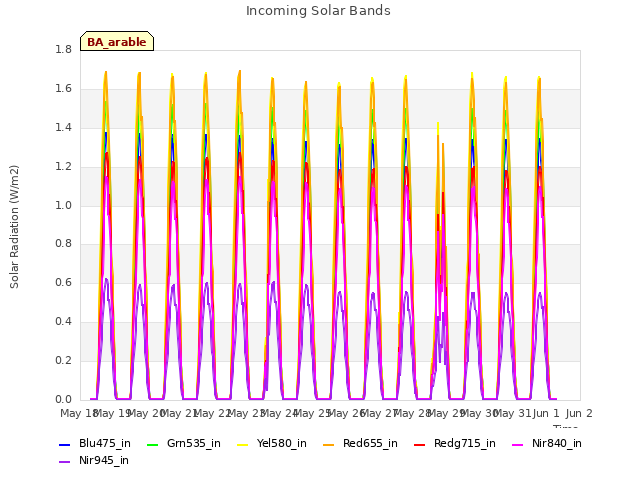Click the 1.6 y-axis tick label
The width and height of the screenshot is (640, 480).
[x=63, y=89]
